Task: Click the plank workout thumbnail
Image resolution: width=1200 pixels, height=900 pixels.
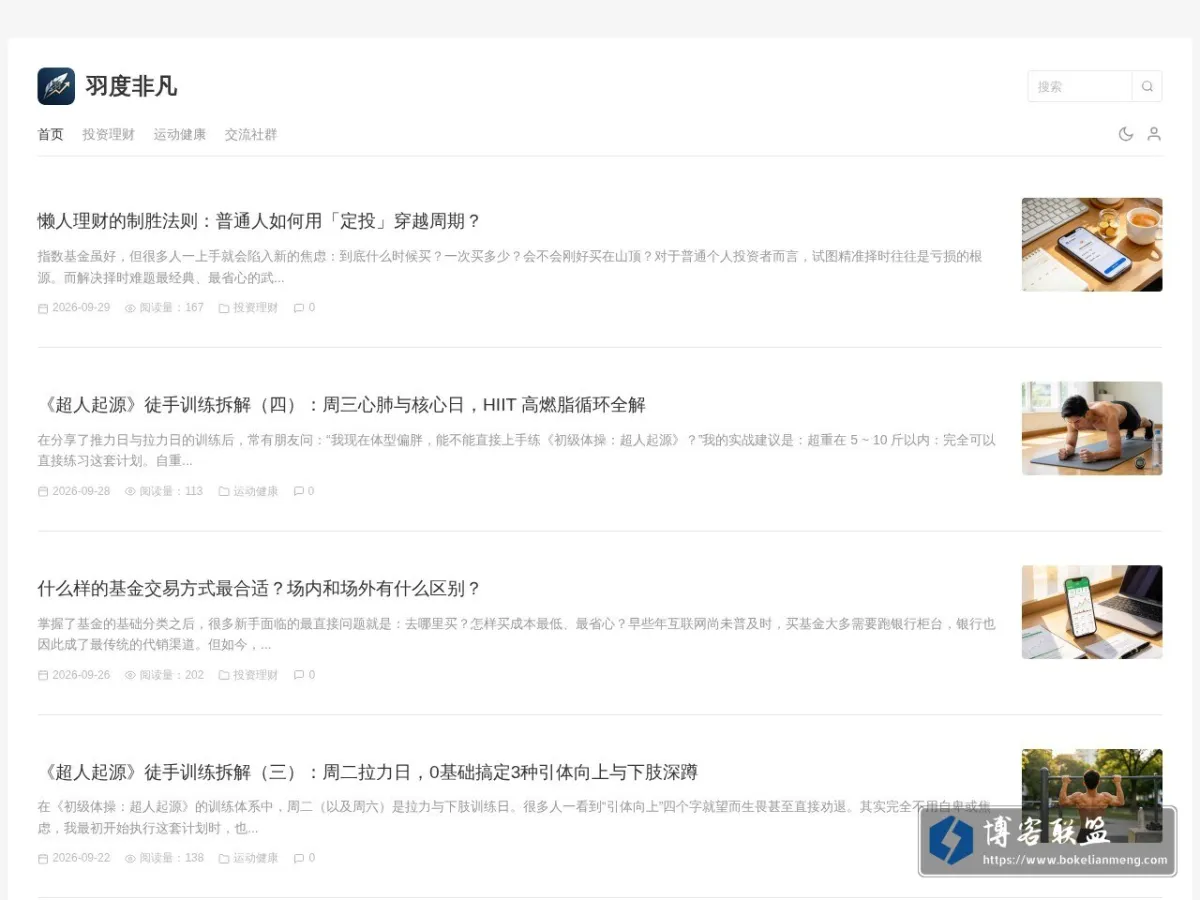Action: [1092, 428]
